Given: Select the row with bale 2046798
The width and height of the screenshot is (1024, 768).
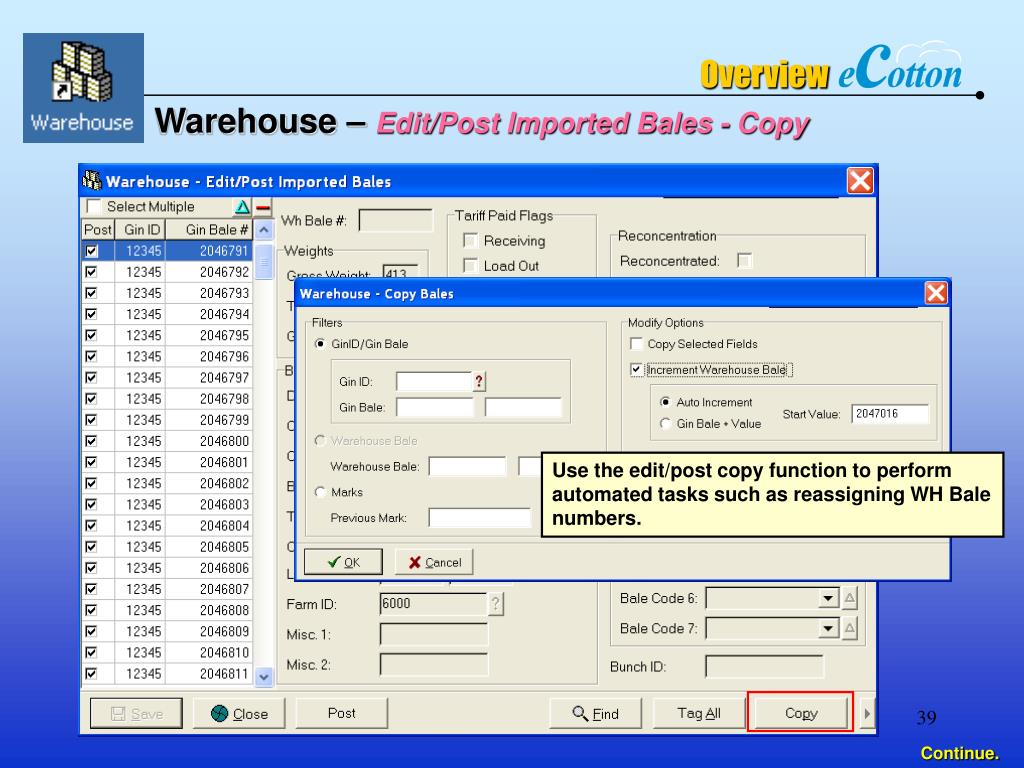Looking at the screenshot, I should click(167, 398).
